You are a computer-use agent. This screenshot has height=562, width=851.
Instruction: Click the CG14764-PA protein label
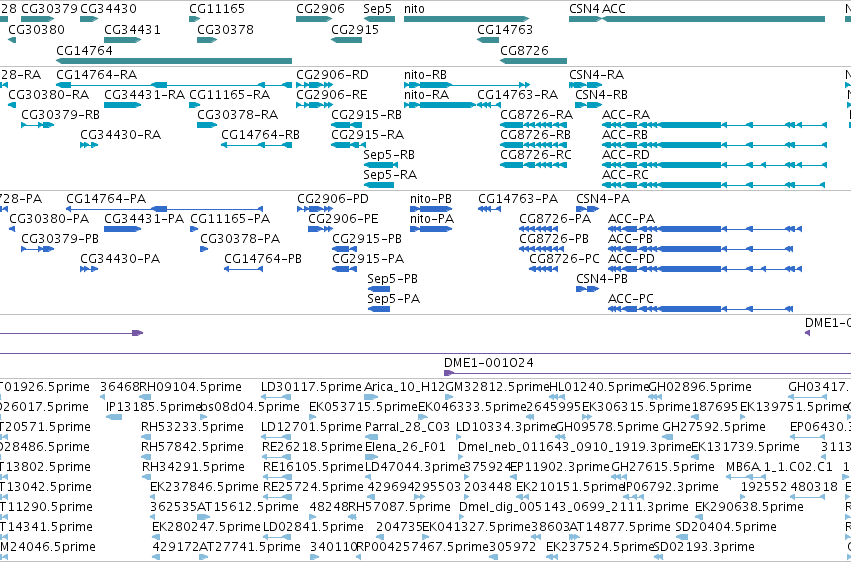[106, 199]
